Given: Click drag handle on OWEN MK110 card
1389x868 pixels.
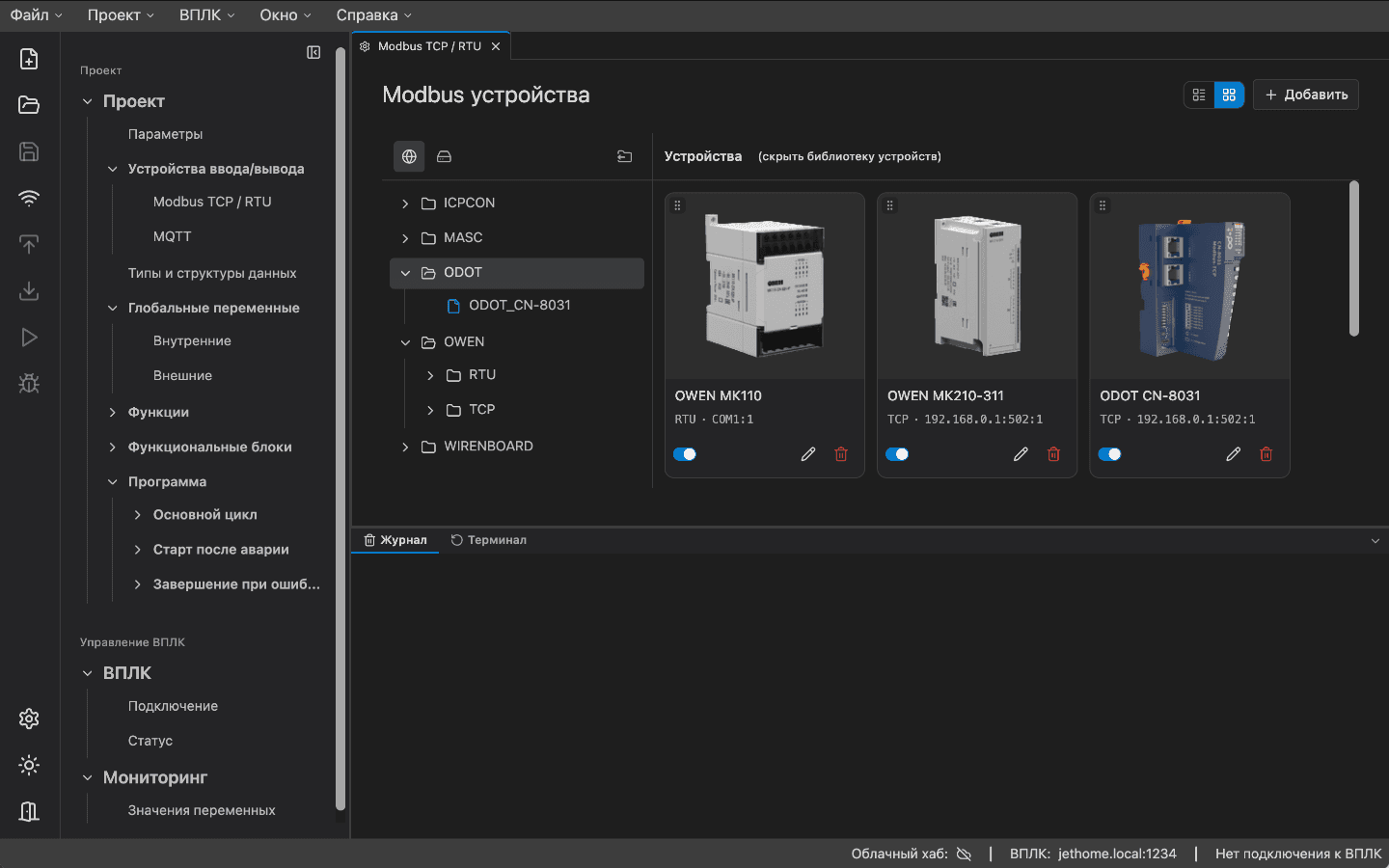Looking at the screenshot, I should point(678,205).
